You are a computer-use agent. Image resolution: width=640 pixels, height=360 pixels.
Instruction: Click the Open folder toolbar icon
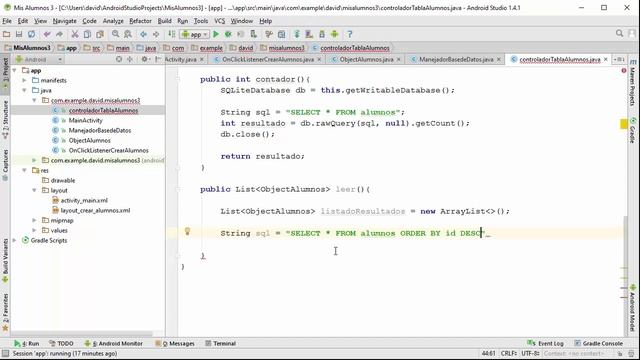[x=7, y=34]
